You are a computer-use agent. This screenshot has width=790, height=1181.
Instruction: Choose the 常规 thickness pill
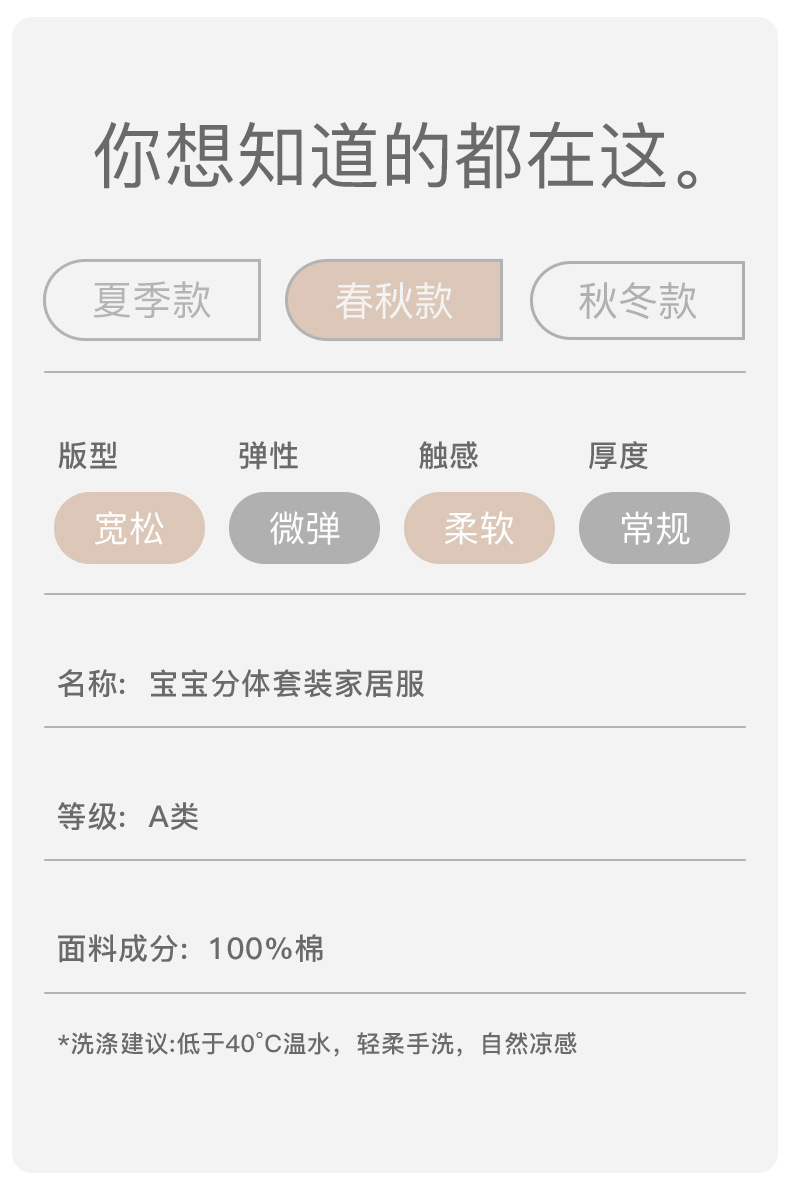coord(654,528)
